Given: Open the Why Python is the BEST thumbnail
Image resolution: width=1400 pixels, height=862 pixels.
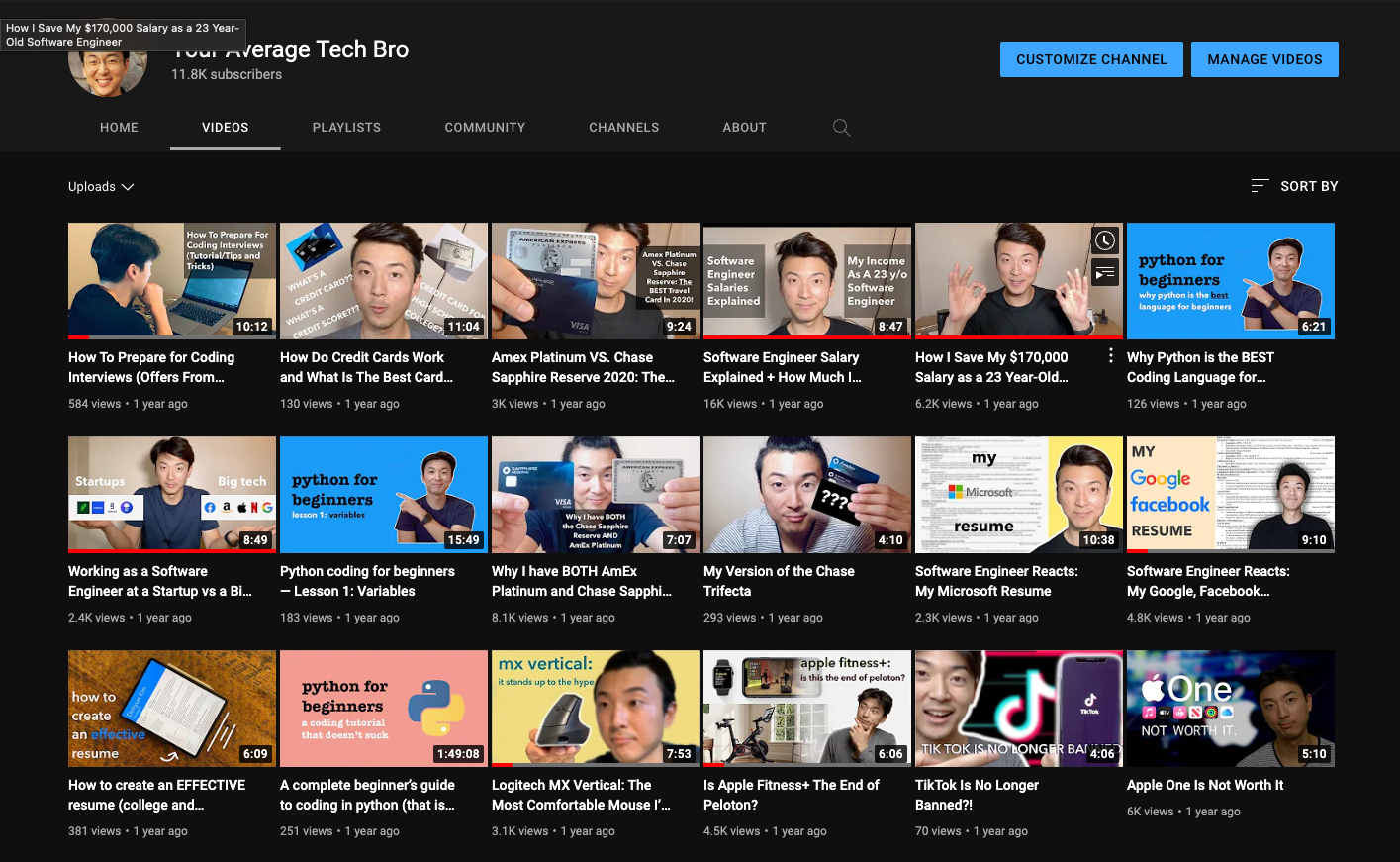Looking at the screenshot, I should tap(1231, 281).
